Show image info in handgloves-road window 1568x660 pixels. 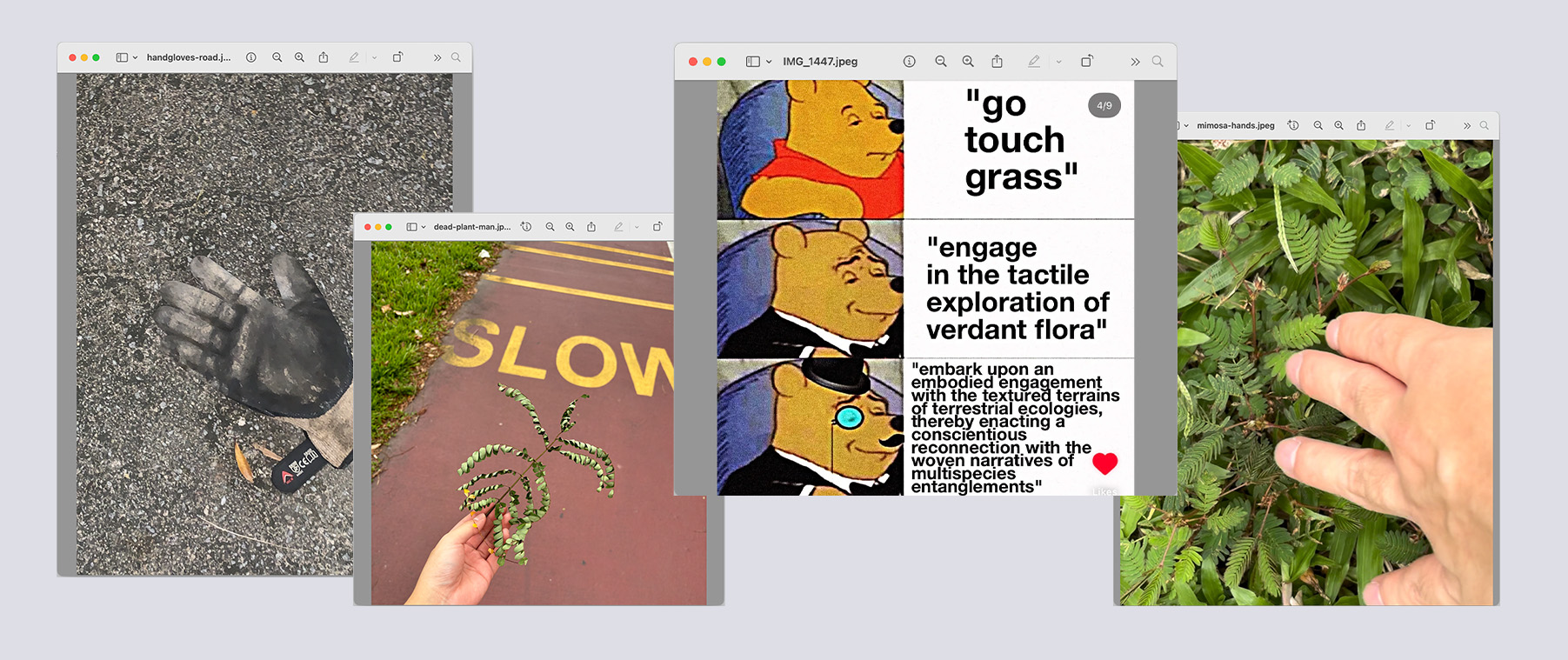point(250,57)
